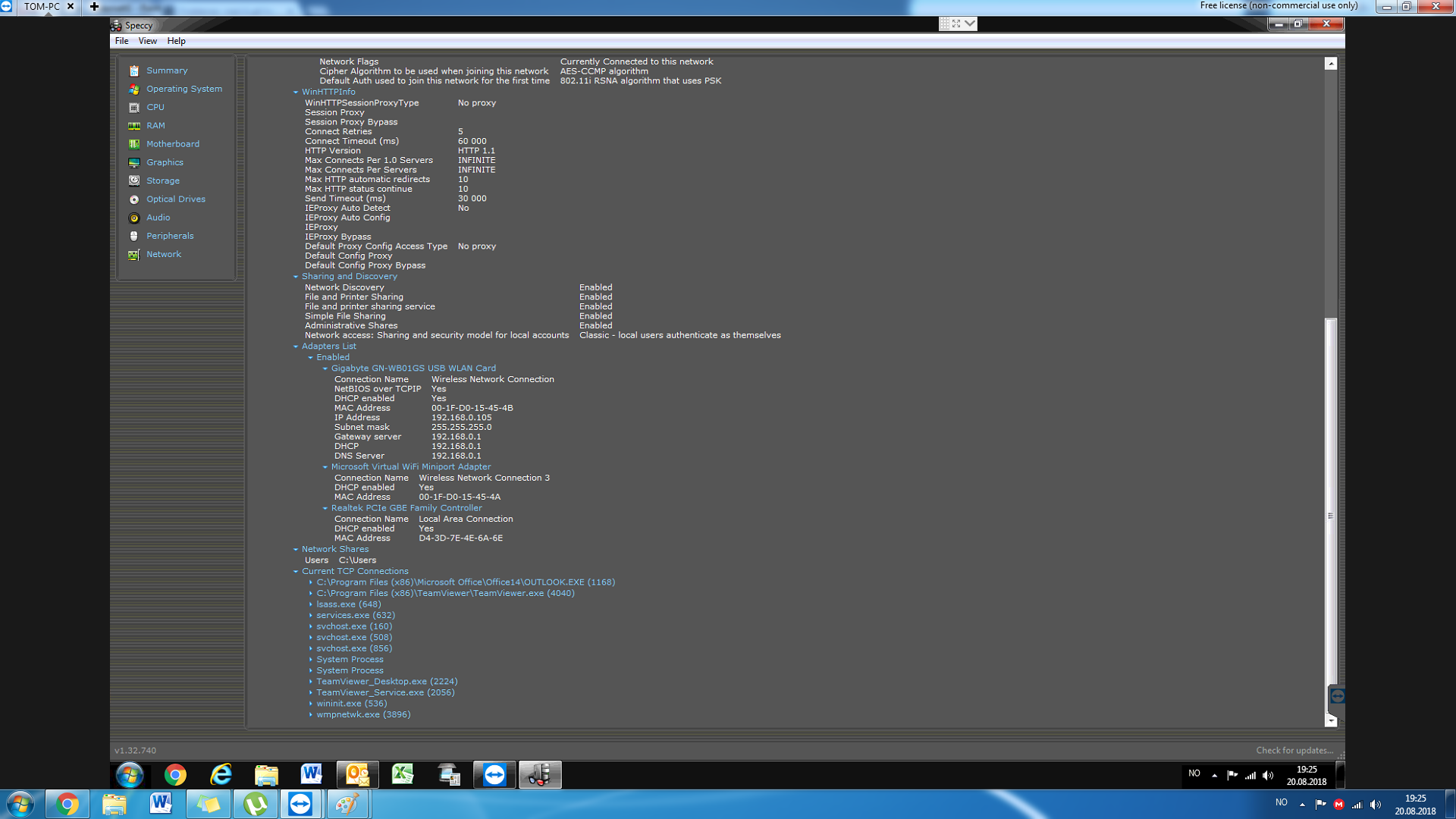Open Operating System section in sidebar
This screenshot has width=1456, height=819.
[x=184, y=89]
